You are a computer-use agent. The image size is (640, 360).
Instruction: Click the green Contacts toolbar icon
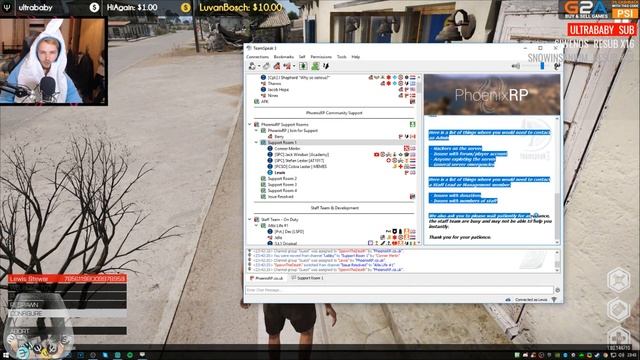click(x=315, y=66)
